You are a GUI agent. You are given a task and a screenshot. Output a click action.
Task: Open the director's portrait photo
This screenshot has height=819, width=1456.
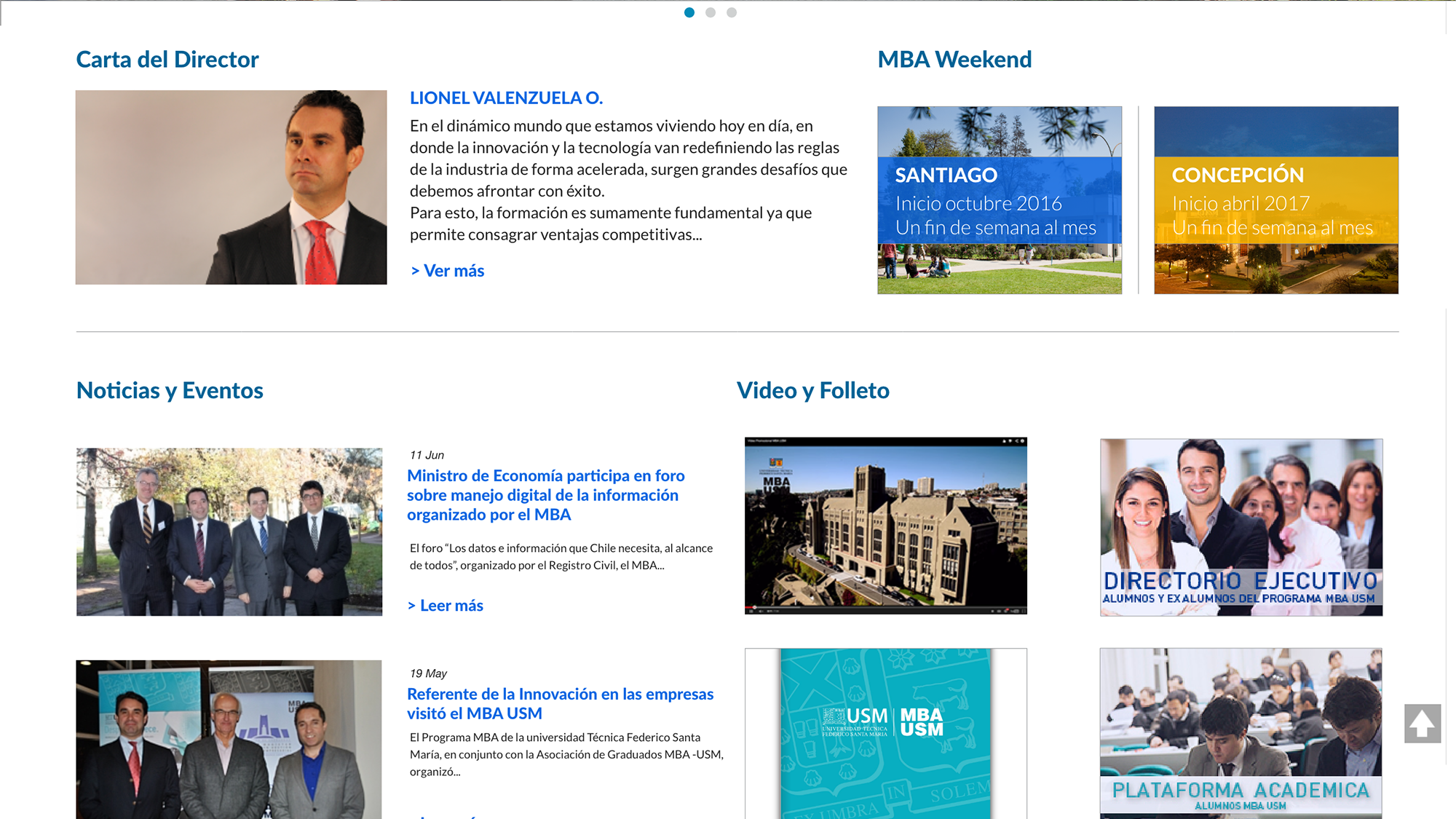(x=231, y=187)
